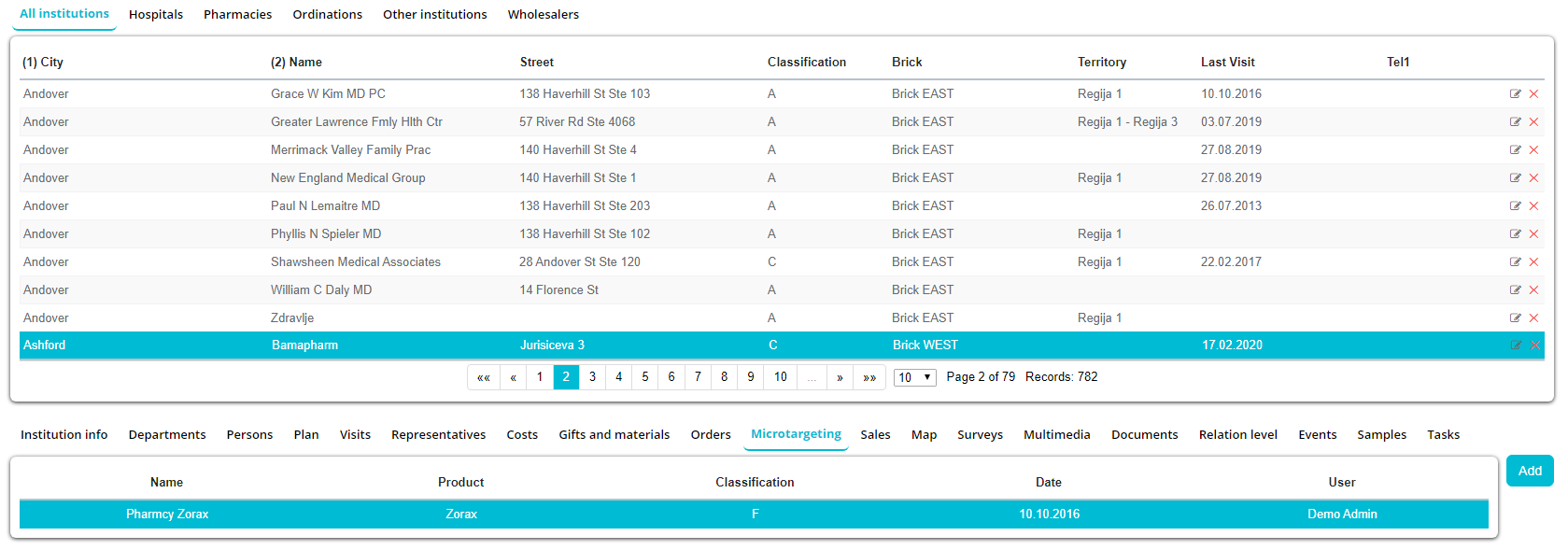Go to the previous page arrow

(x=513, y=377)
